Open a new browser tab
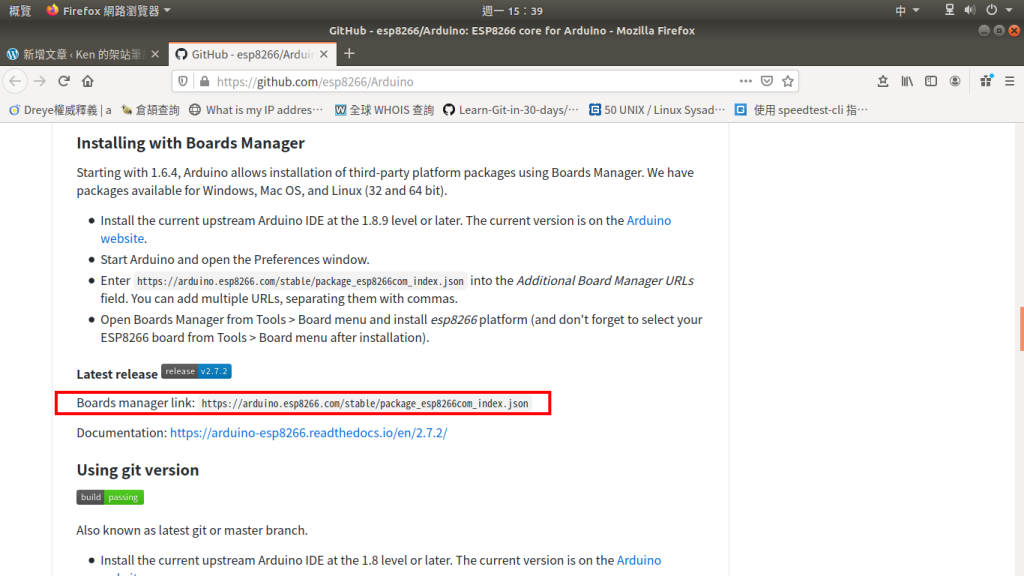The image size is (1024, 576). click(349, 54)
